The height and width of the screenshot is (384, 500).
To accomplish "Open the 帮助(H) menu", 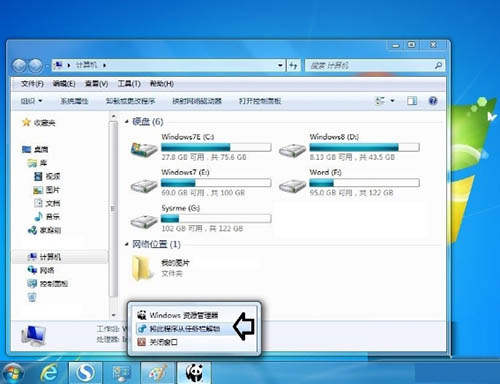I will tap(162, 84).
